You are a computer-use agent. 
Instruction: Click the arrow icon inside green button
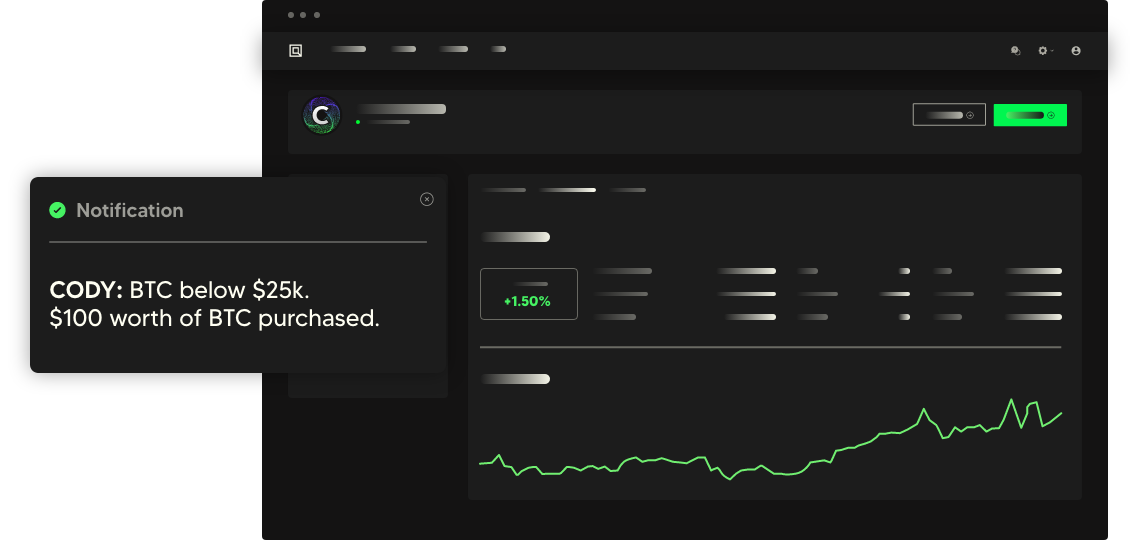[1051, 115]
